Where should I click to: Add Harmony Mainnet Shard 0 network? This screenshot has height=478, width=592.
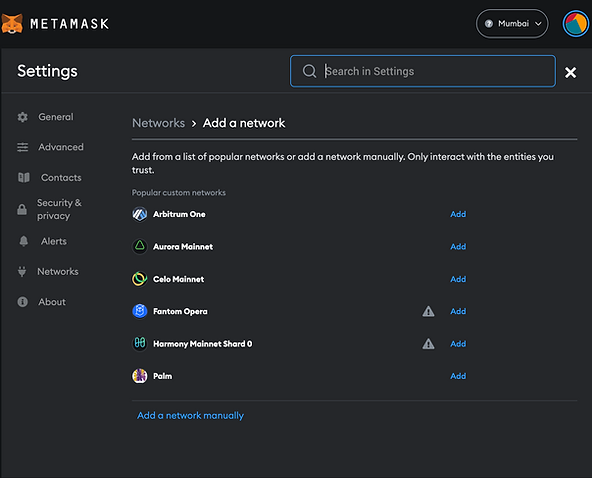click(458, 344)
